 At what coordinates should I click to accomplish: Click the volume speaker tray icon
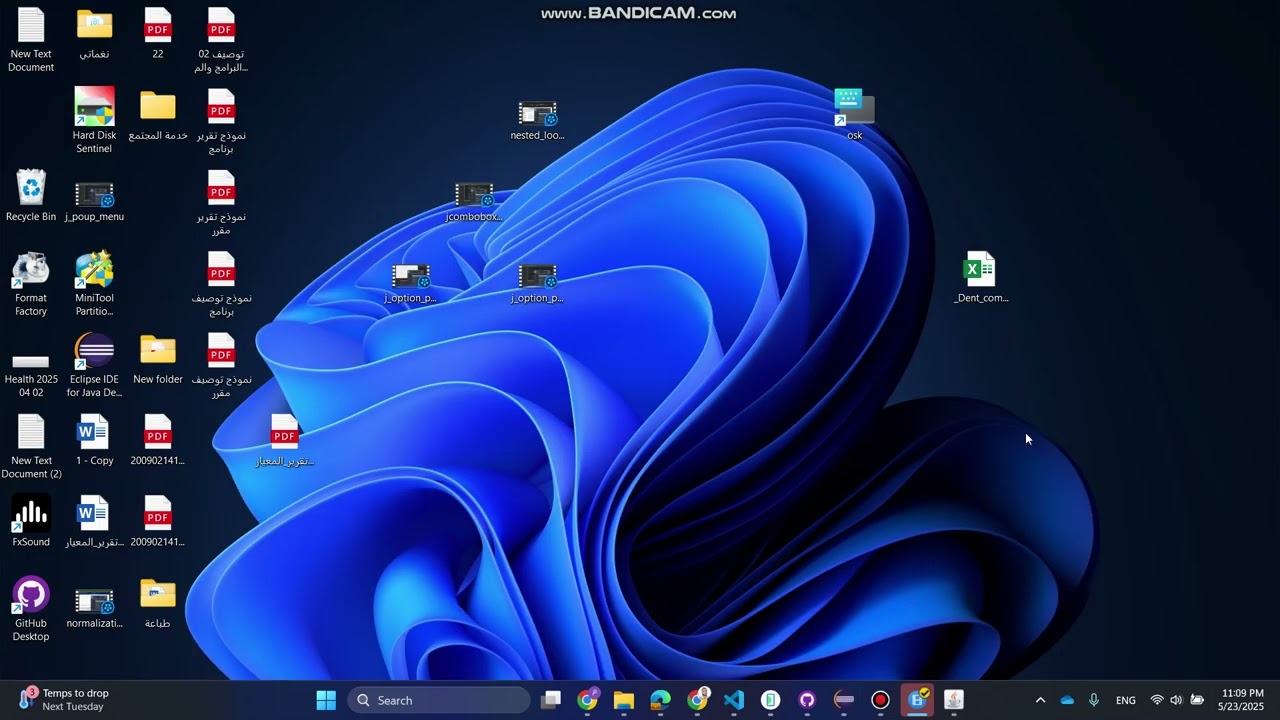coord(1176,700)
